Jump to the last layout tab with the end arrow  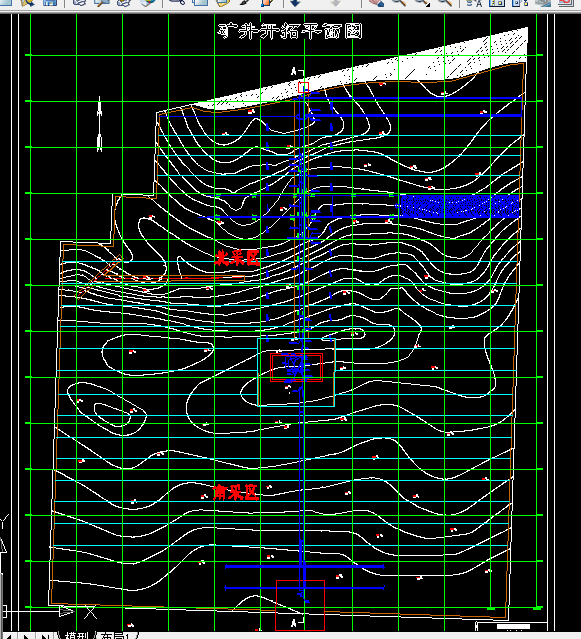click(x=44, y=636)
